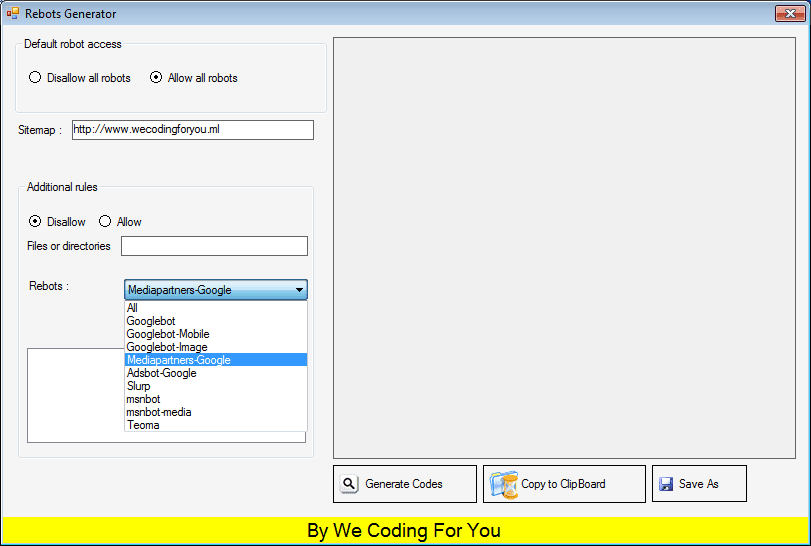
Task: Choose highlighted Mediapartners-Google list entry
Action: (x=216, y=360)
